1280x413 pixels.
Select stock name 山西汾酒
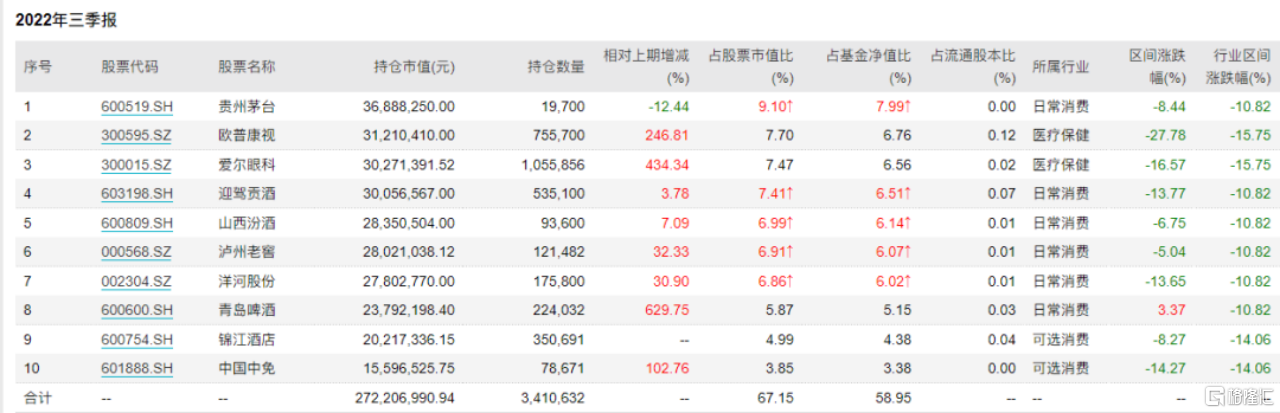click(x=247, y=223)
